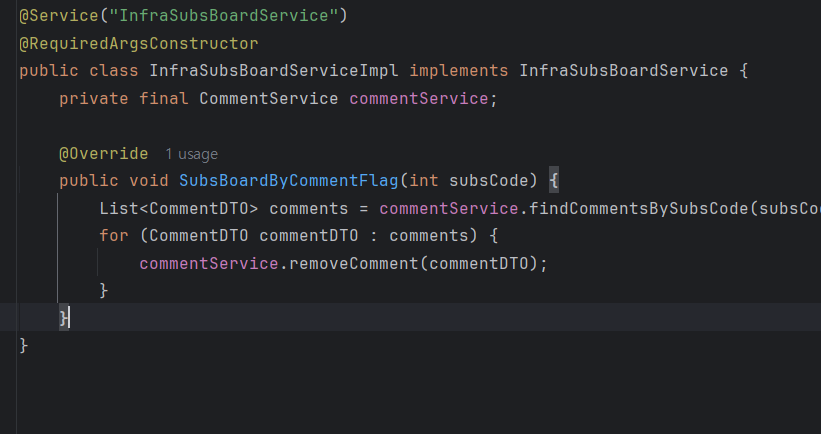821x434 pixels.
Task: Click the 'int subsCode' parameter
Action: tap(468, 181)
